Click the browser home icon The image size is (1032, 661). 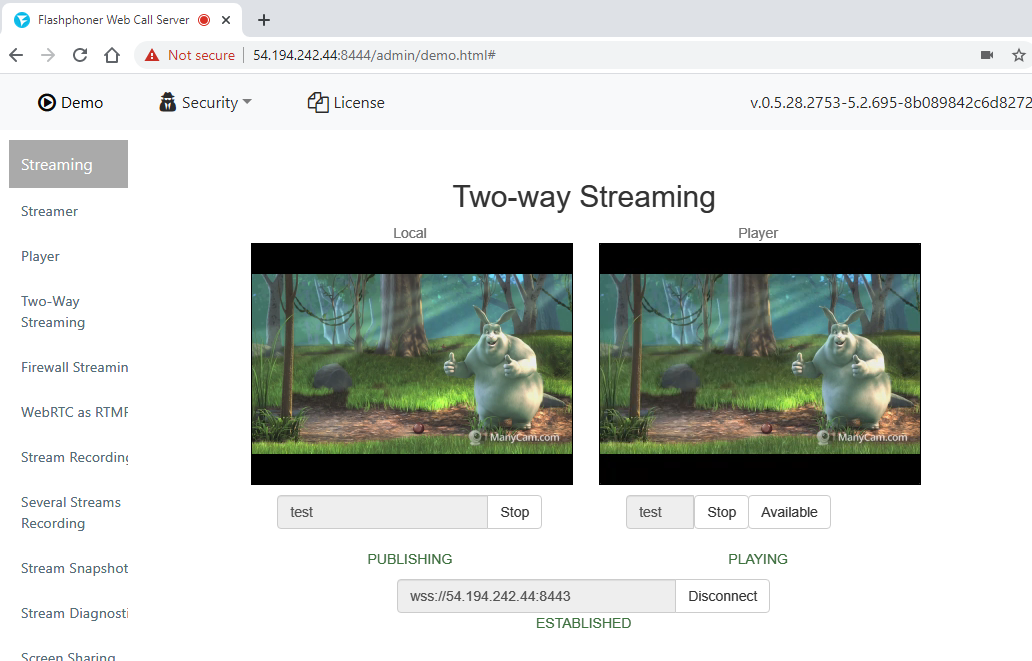pos(112,55)
